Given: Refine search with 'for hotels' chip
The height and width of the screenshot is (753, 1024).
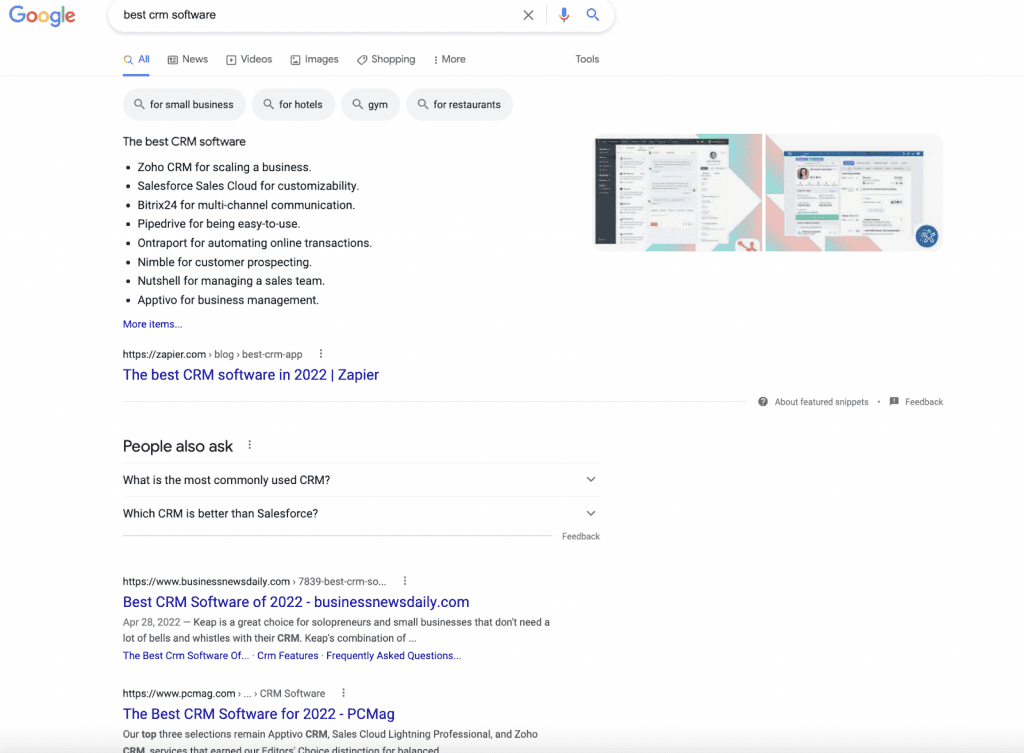Looking at the screenshot, I should 293,104.
